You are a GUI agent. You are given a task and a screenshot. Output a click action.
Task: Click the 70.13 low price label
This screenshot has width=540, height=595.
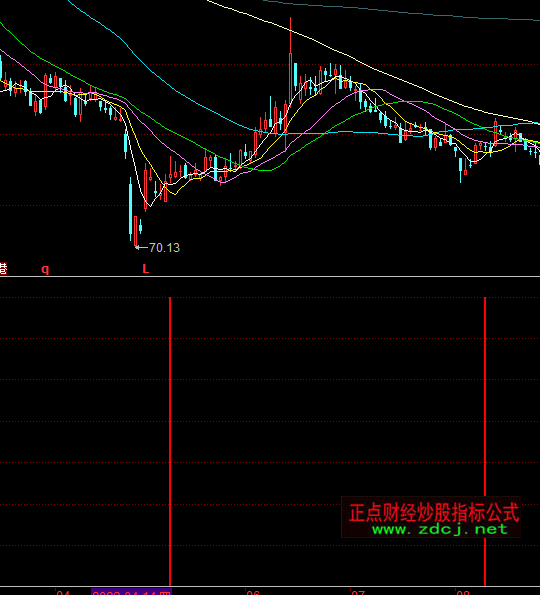coord(164,248)
